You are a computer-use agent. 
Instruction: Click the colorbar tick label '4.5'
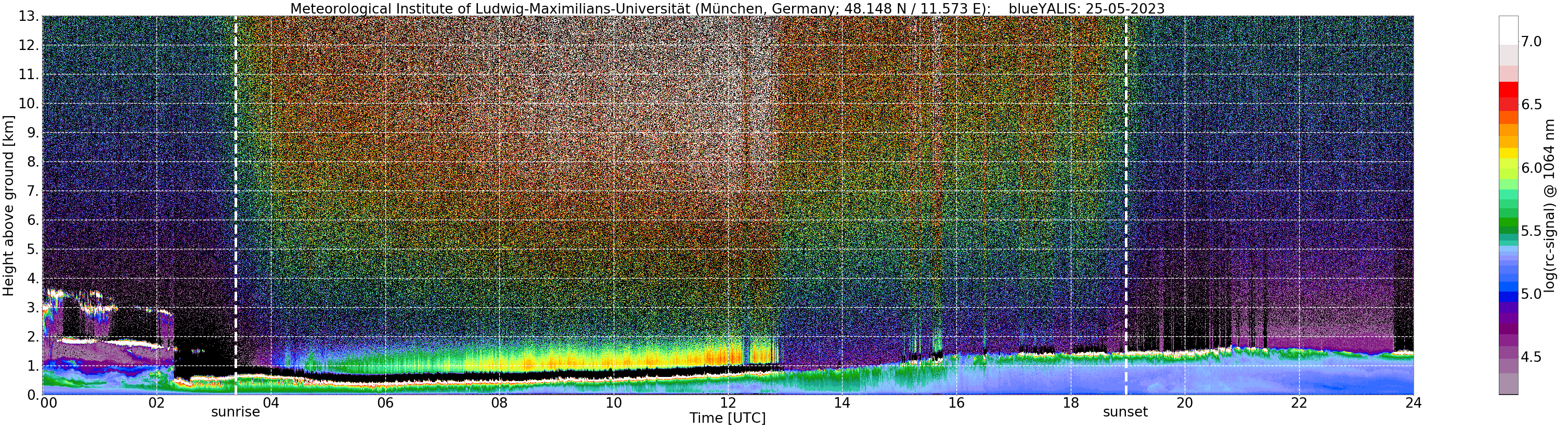coord(1531,357)
